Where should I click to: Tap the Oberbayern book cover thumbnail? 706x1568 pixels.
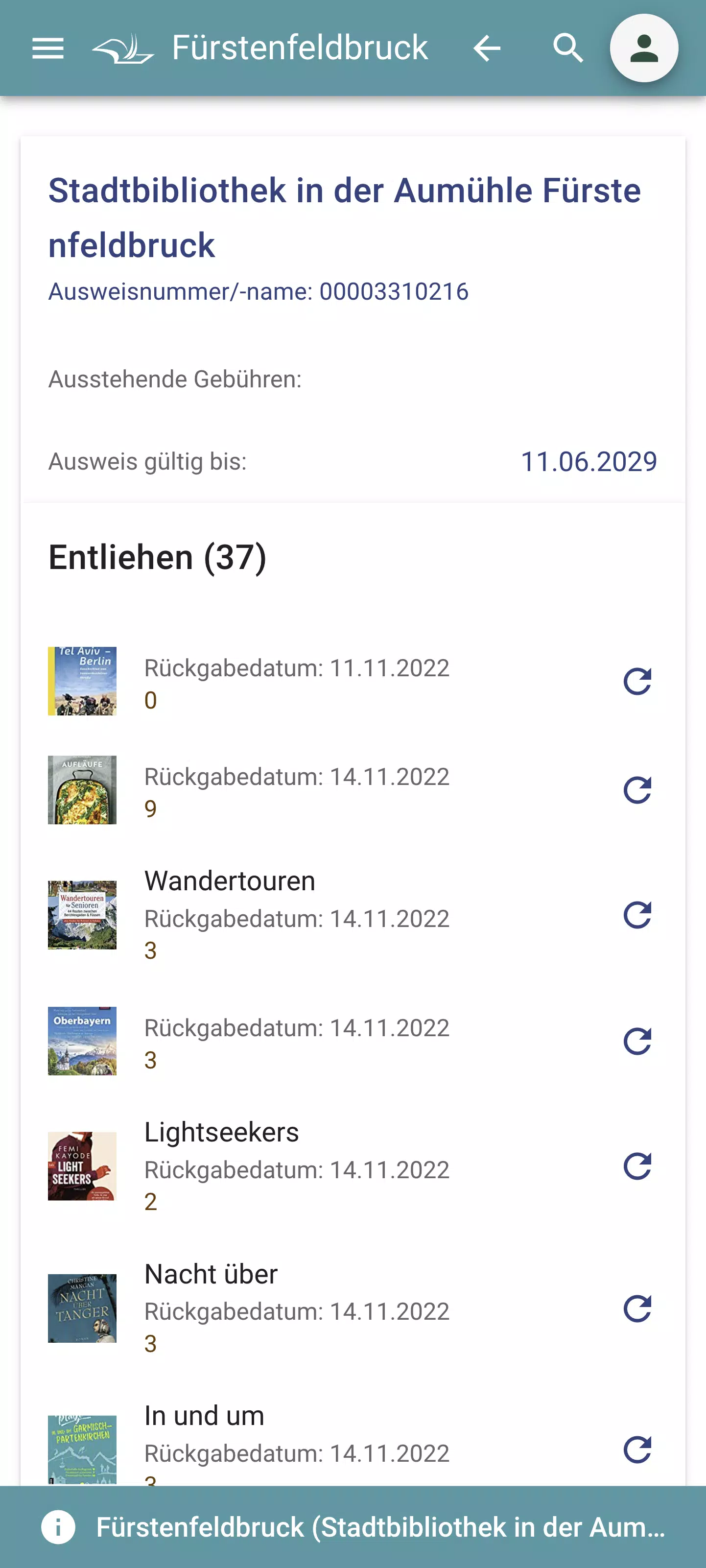82,1041
